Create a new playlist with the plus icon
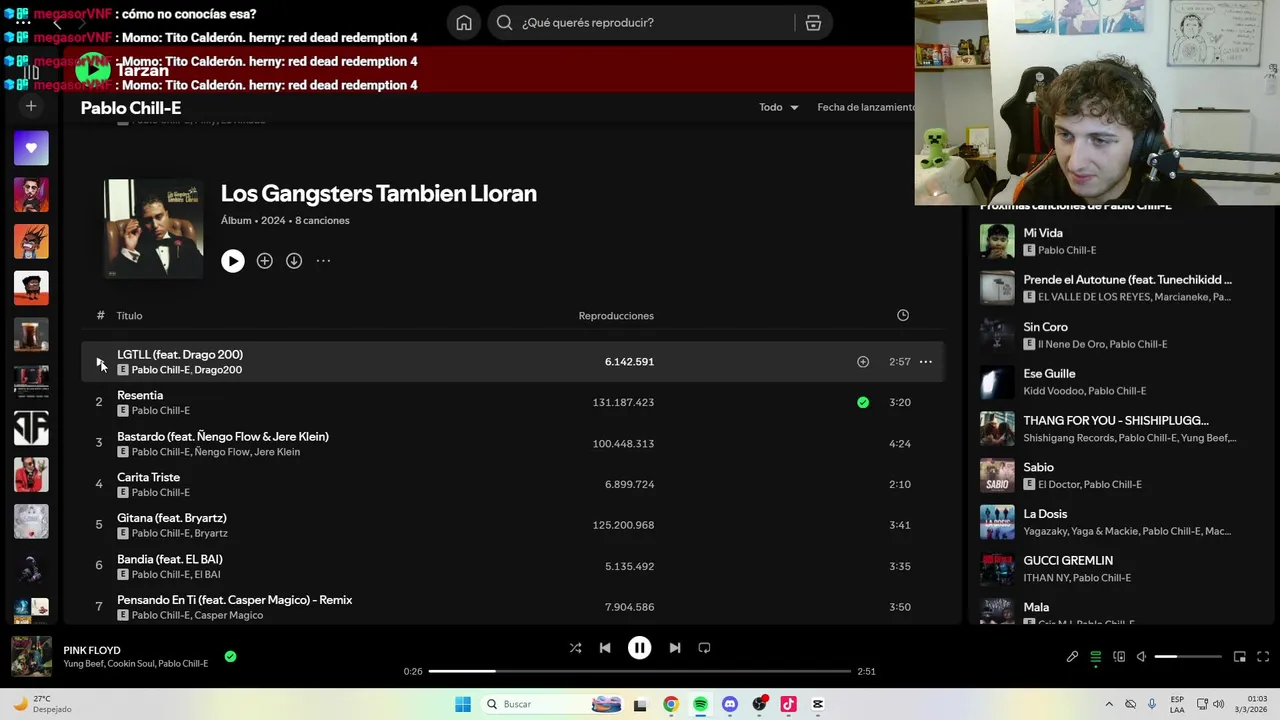 click(x=31, y=106)
